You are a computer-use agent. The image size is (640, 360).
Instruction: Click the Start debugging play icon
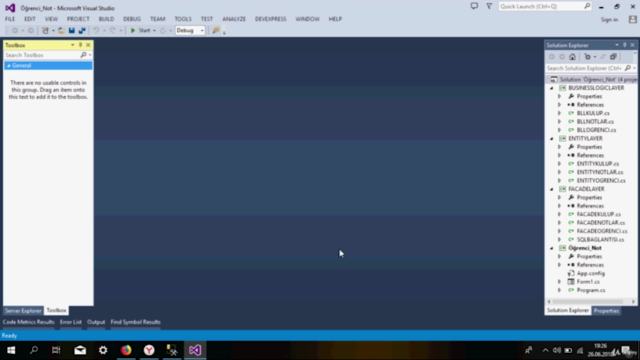tap(133, 31)
